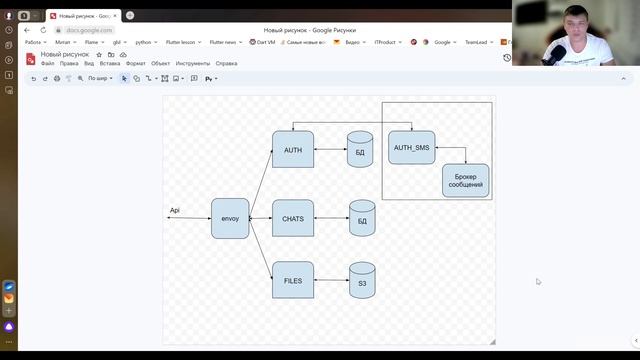Open the Google bookmarks folder
This screenshot has height=360, width=640.
445,42
